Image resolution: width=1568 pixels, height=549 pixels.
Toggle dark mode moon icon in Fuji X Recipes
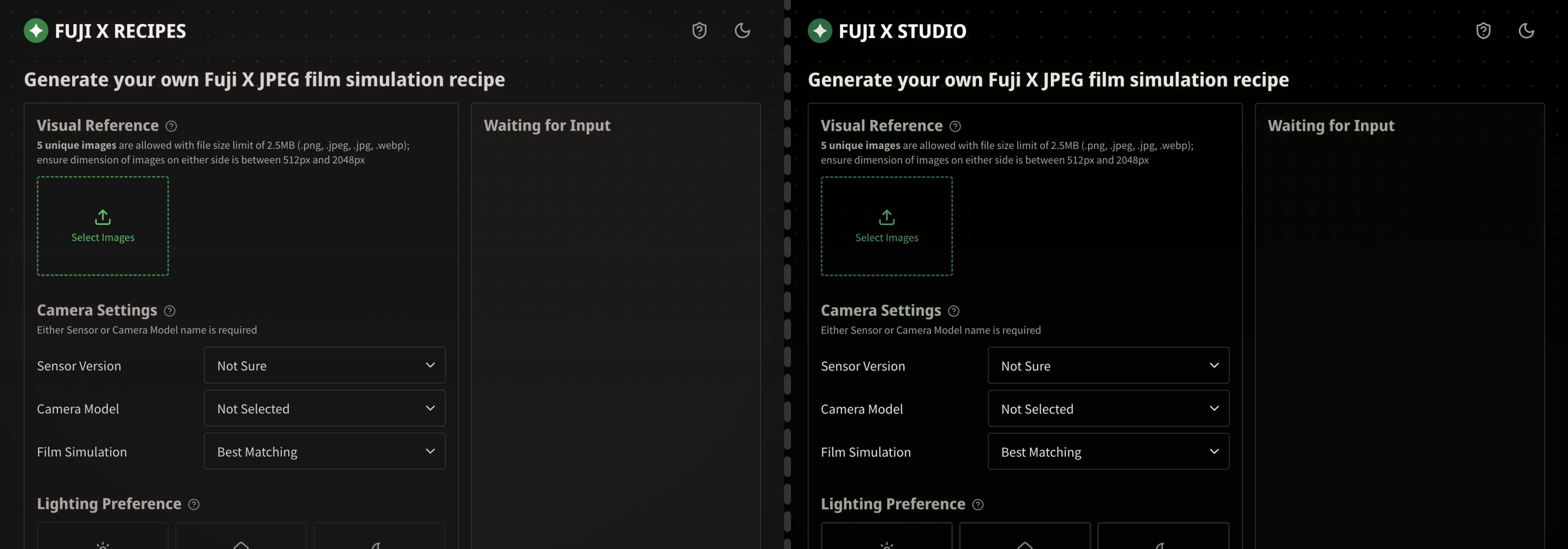[742, 30]
